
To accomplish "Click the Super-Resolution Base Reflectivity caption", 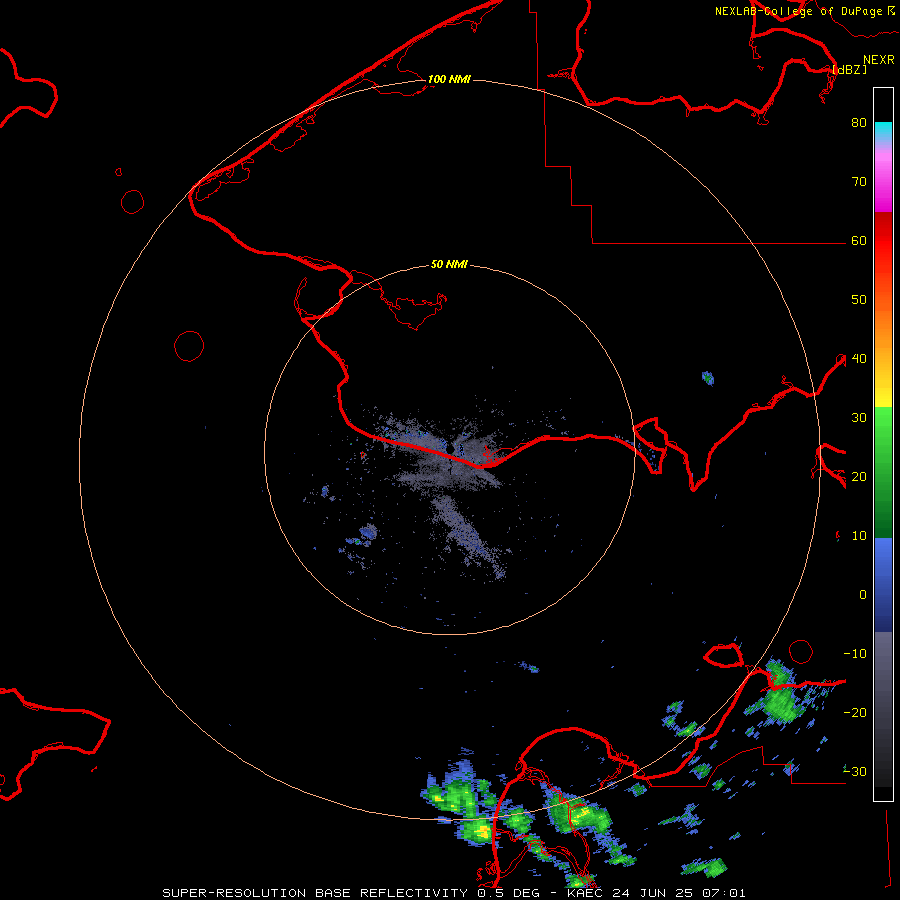I will pos(455,893).
